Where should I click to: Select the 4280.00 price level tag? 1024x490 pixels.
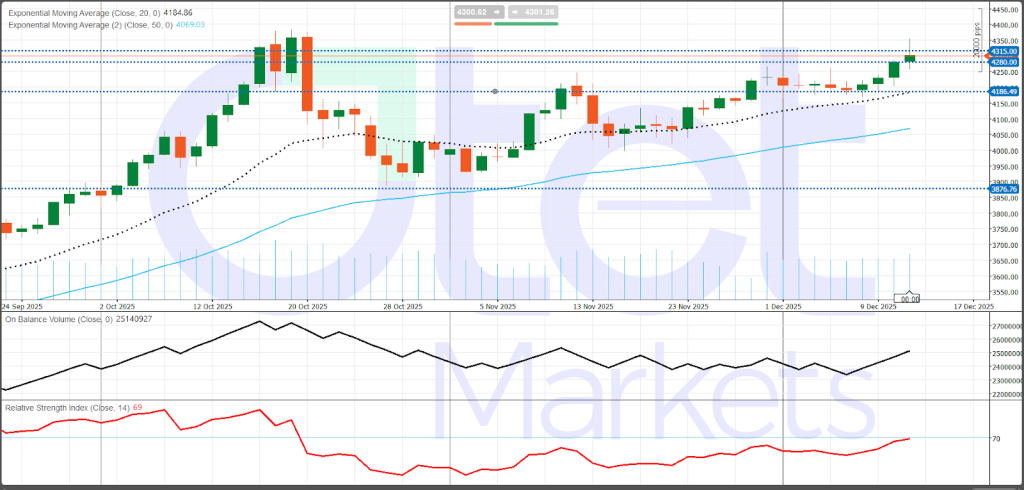pyautogui.click(x=1004, y=62)
